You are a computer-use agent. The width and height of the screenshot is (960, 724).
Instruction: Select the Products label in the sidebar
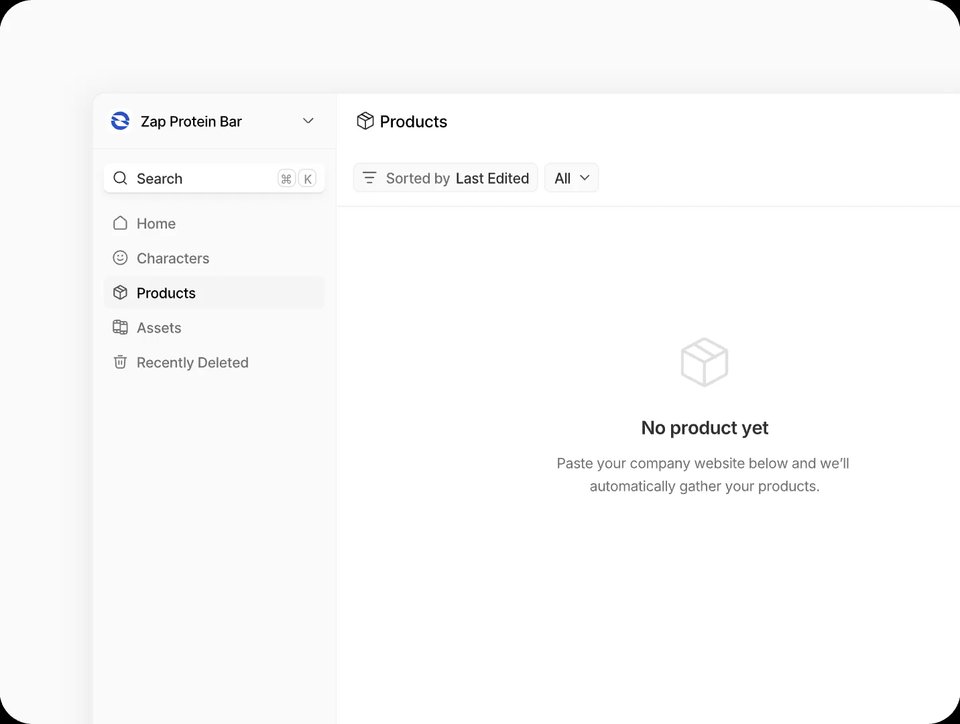pos(166,293)
